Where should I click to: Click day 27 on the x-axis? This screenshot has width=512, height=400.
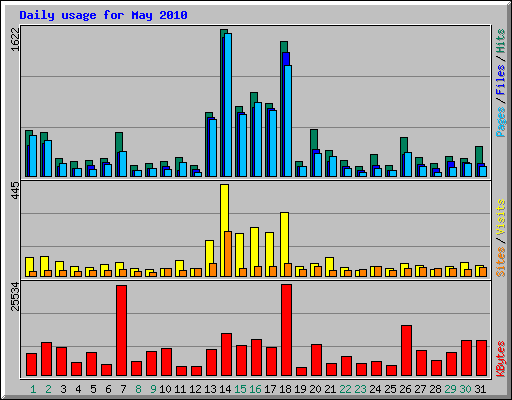420,389
